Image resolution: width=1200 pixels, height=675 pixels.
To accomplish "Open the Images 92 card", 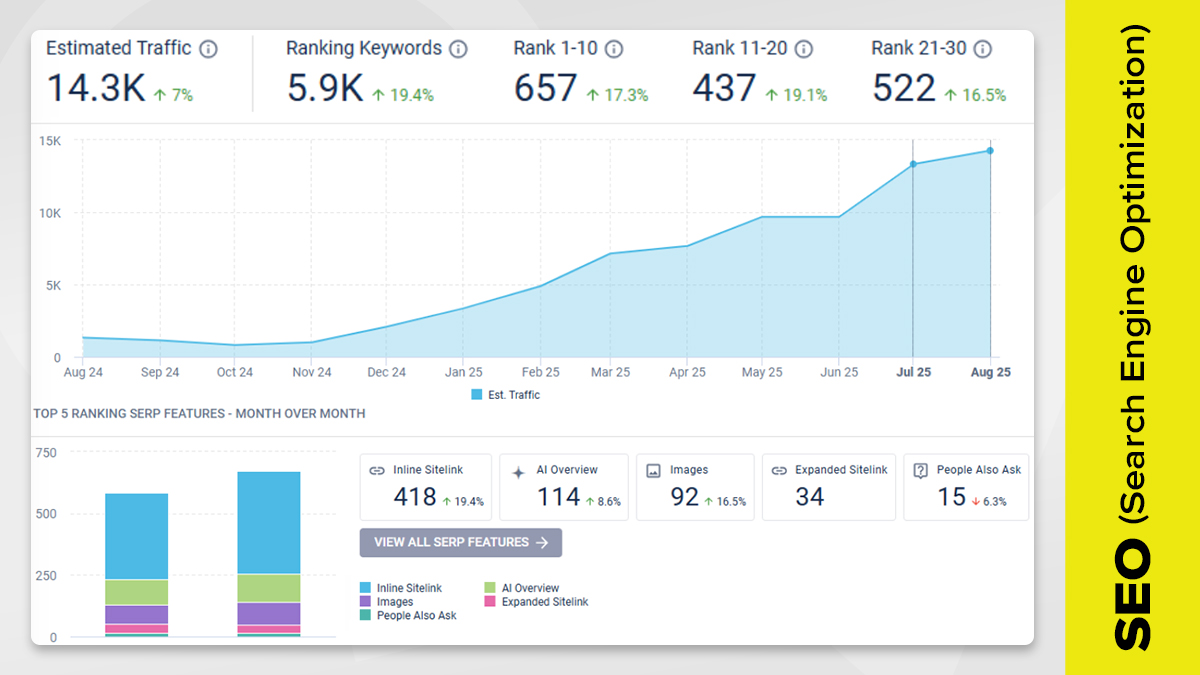I will coord(695,487).
